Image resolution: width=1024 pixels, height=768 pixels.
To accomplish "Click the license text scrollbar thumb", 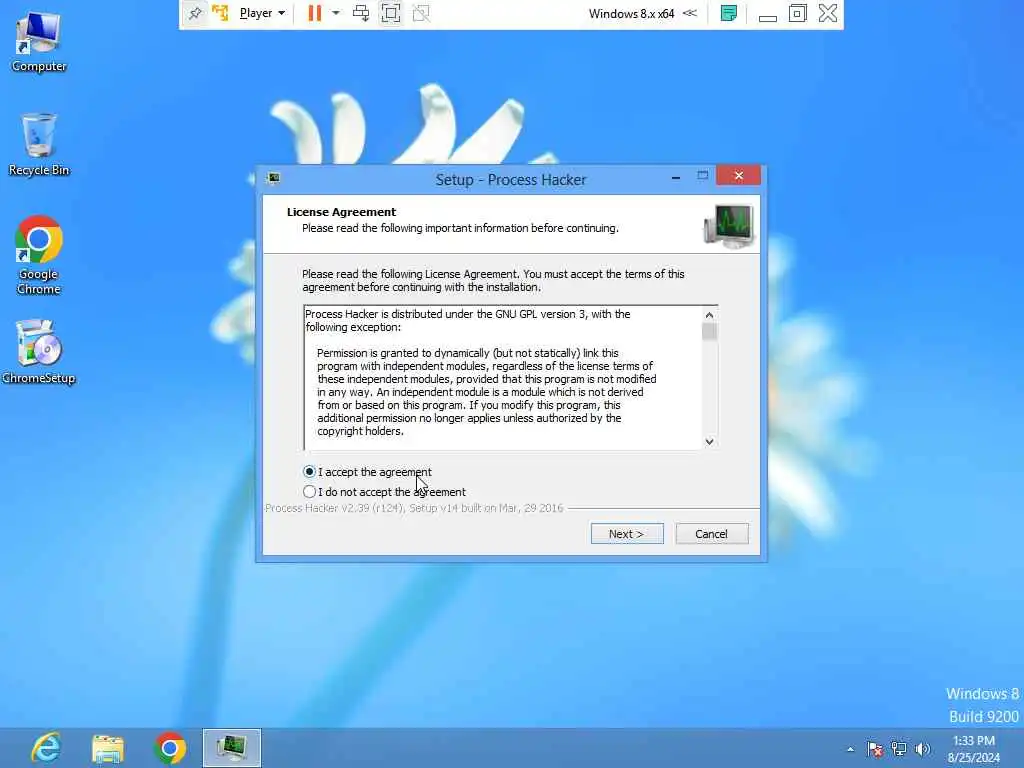I will [x=709, y=332].
